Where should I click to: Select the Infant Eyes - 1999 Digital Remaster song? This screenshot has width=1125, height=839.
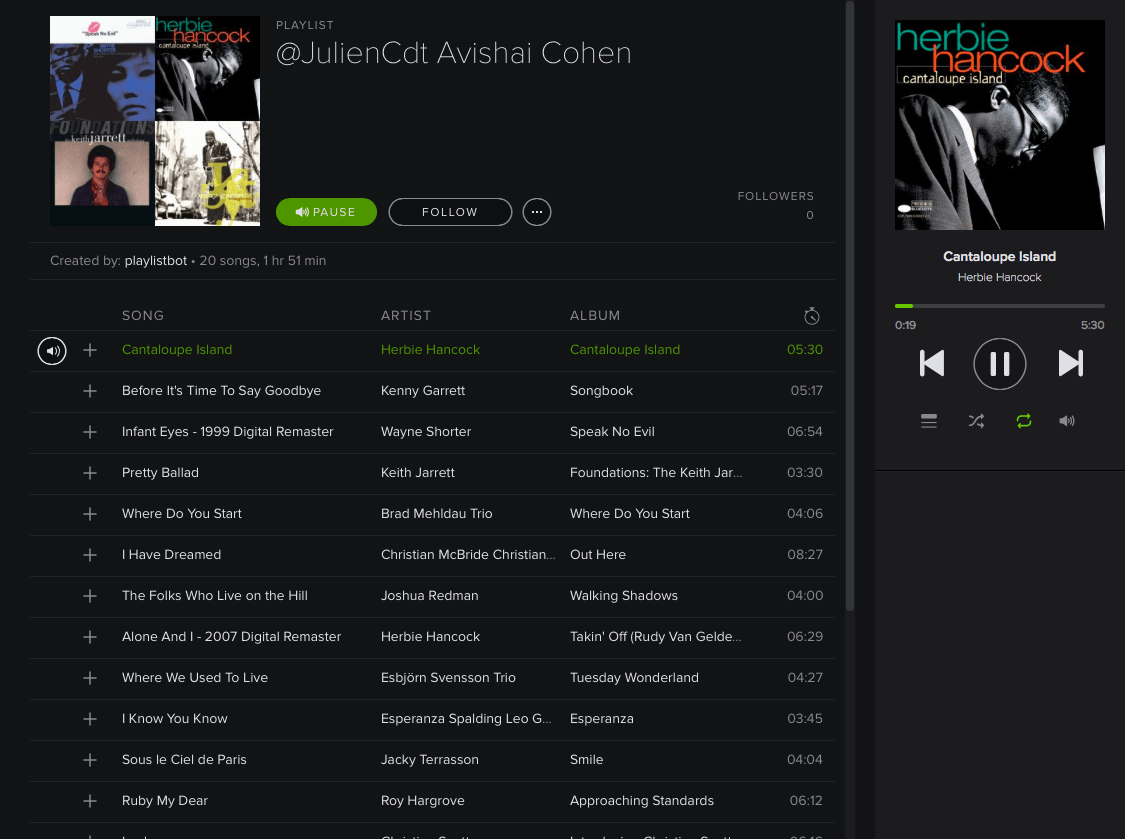(x=227, y=431)
